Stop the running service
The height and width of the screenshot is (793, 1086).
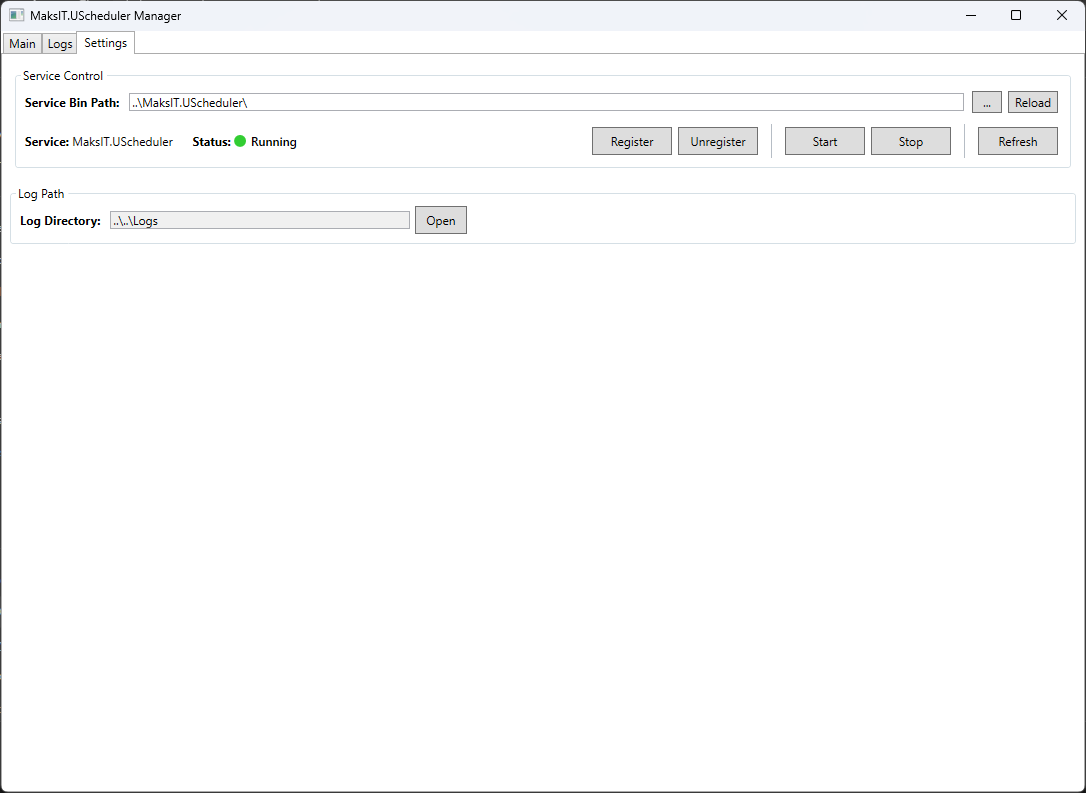tap(910, 141)
